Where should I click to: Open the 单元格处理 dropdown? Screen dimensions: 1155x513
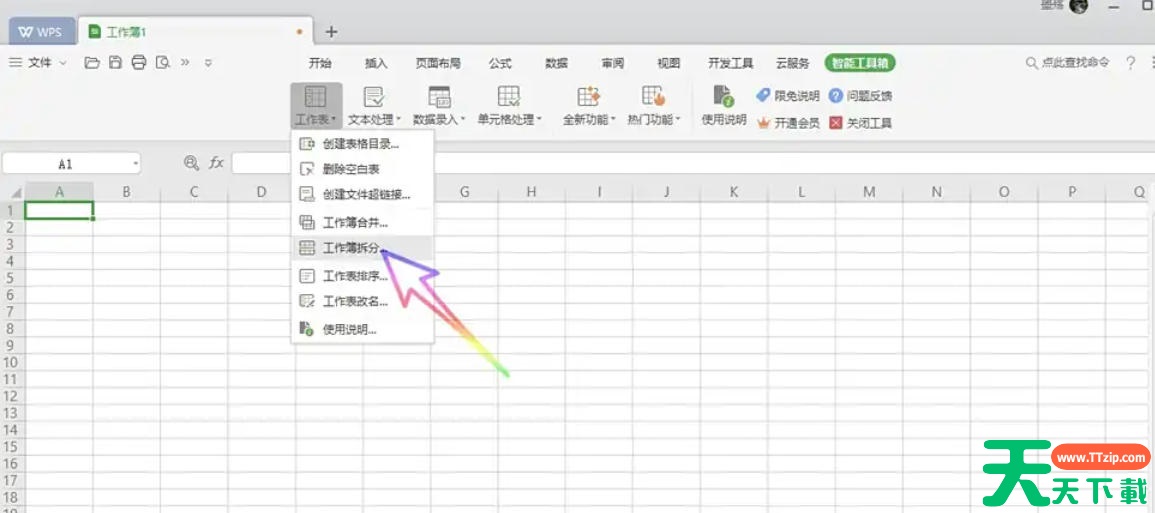[x=510, y=105]
